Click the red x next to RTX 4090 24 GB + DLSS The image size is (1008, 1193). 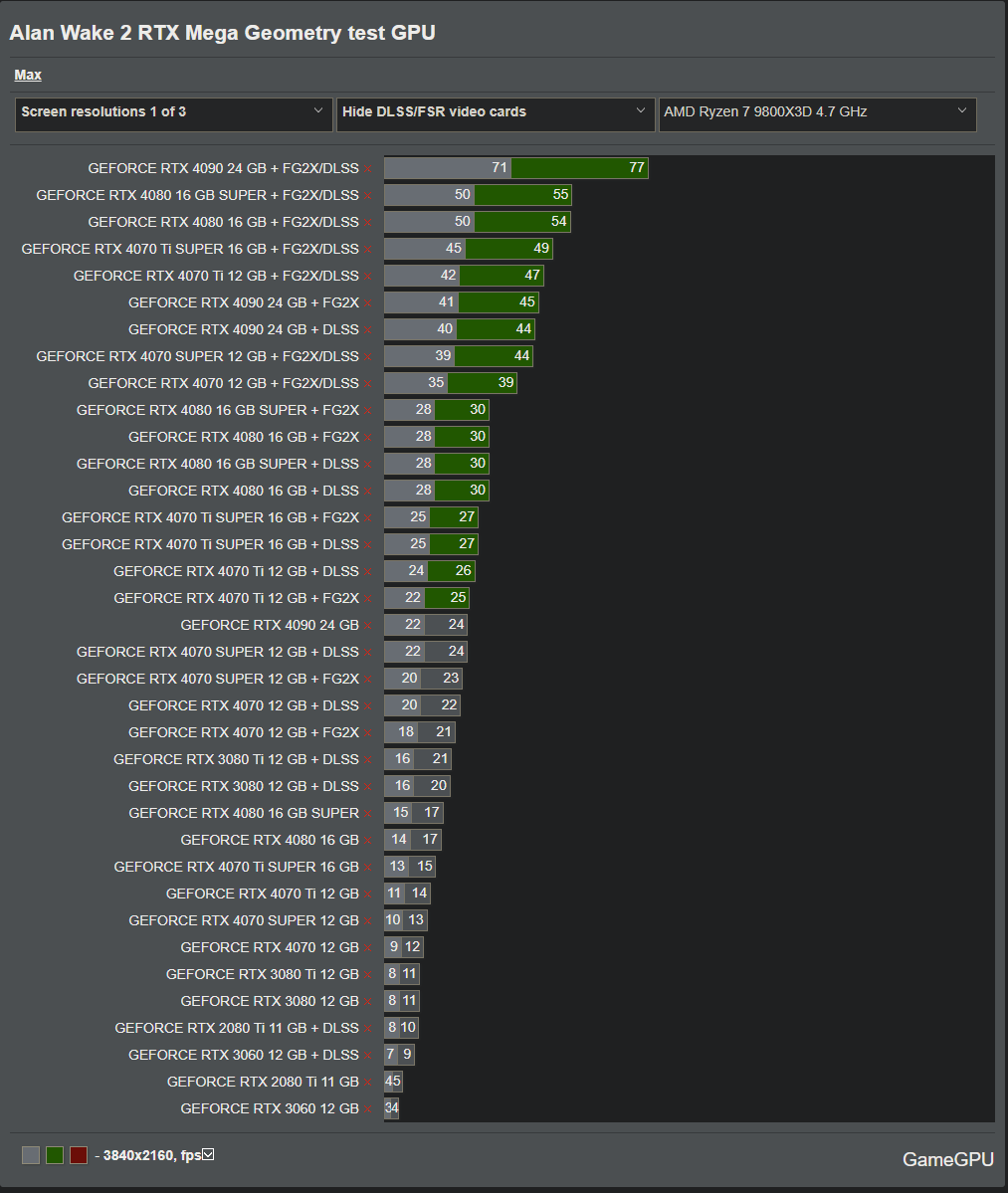tap(368, 330)
